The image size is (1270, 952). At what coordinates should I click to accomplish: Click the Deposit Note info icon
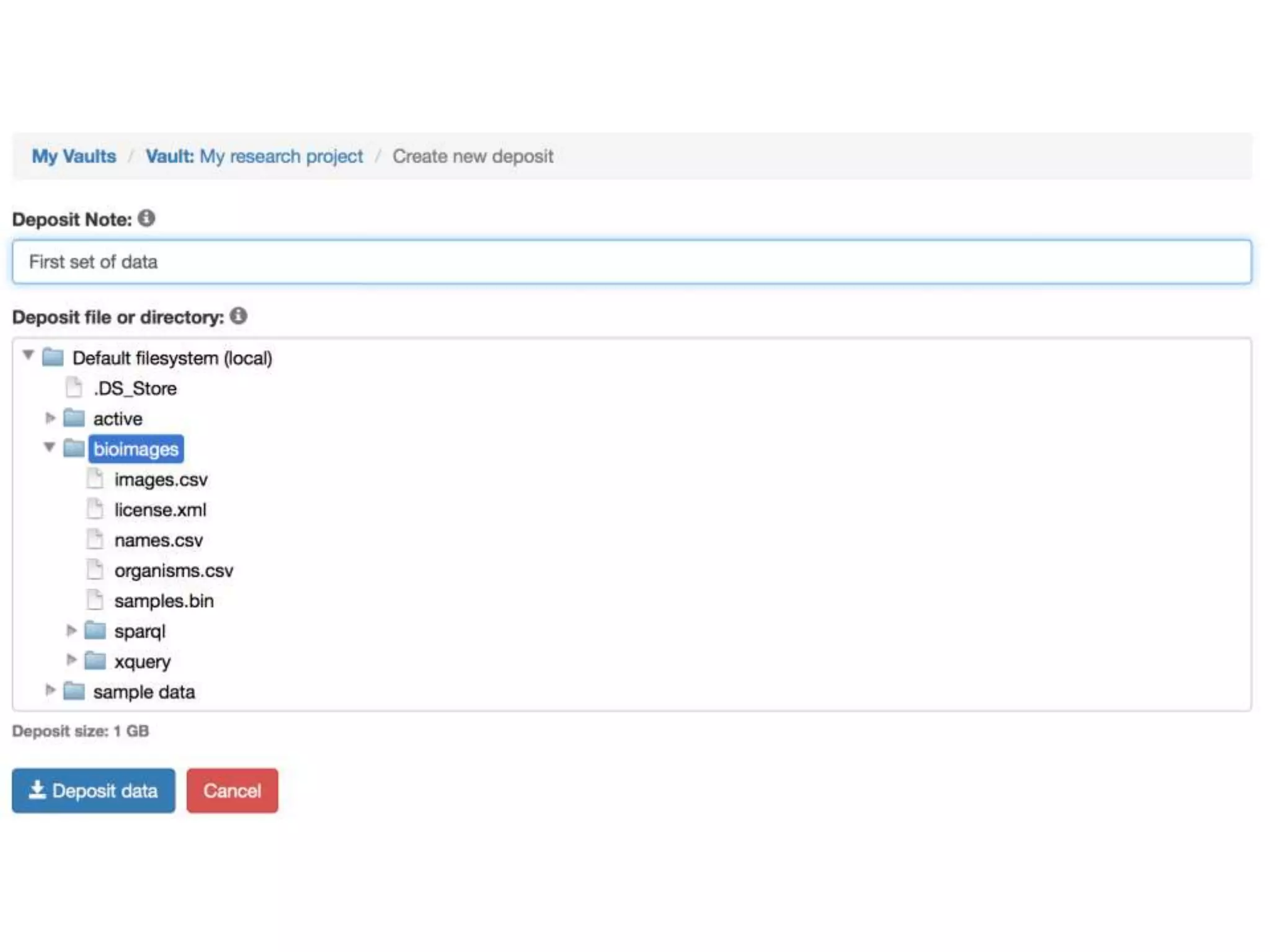146,218
